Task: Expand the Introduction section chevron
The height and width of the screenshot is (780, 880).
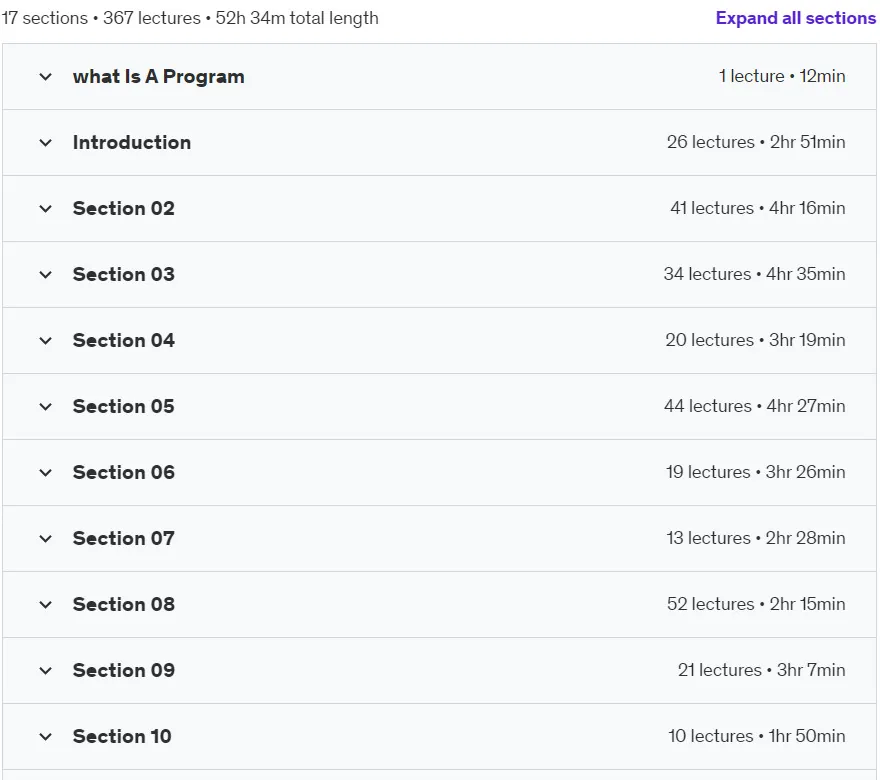Action: point(45,143)
